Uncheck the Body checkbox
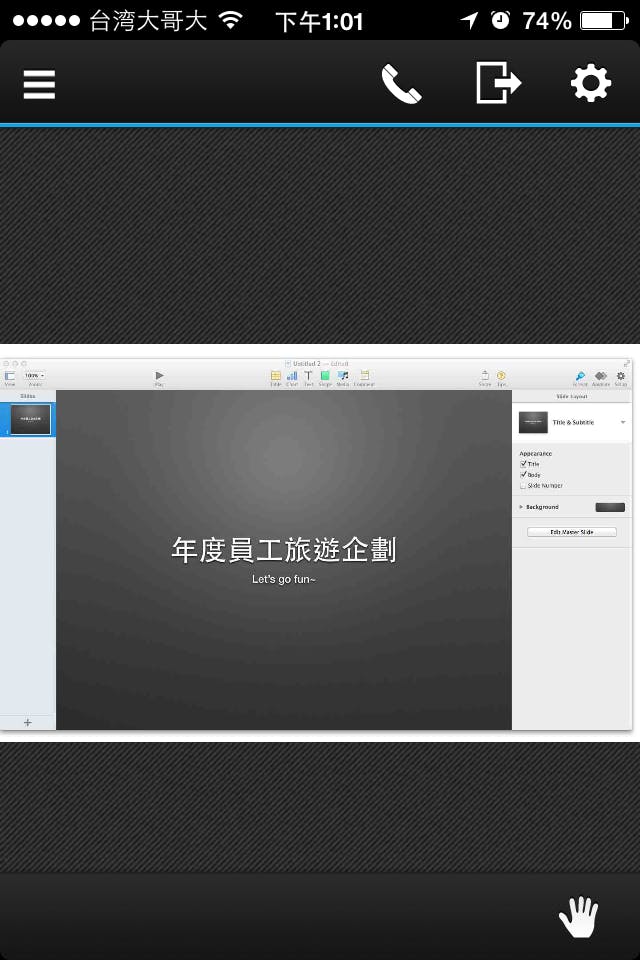The width and height of the screenshot is (640, 960). 523,475
